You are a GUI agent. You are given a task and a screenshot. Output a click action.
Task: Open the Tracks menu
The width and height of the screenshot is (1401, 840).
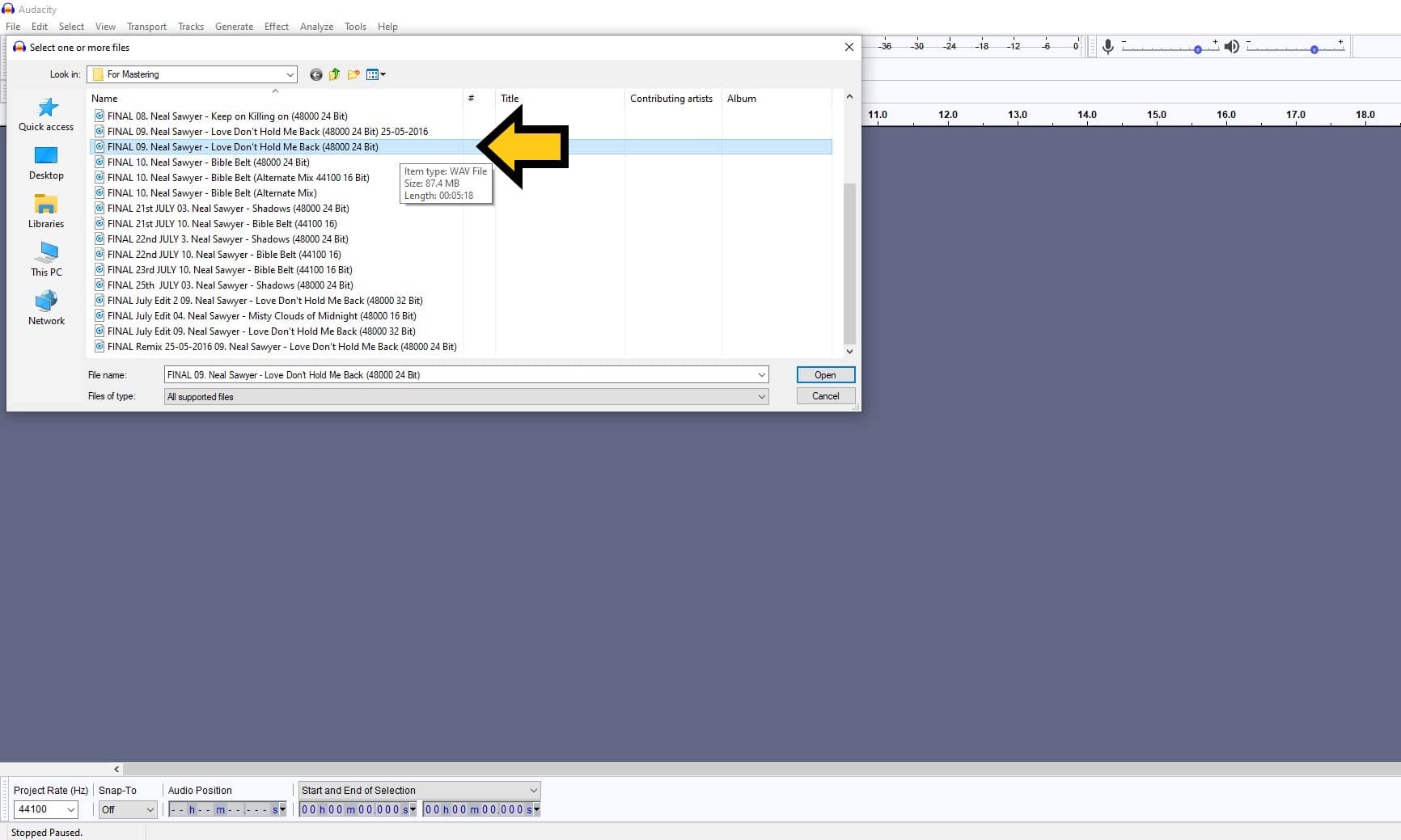coord(191,26)
